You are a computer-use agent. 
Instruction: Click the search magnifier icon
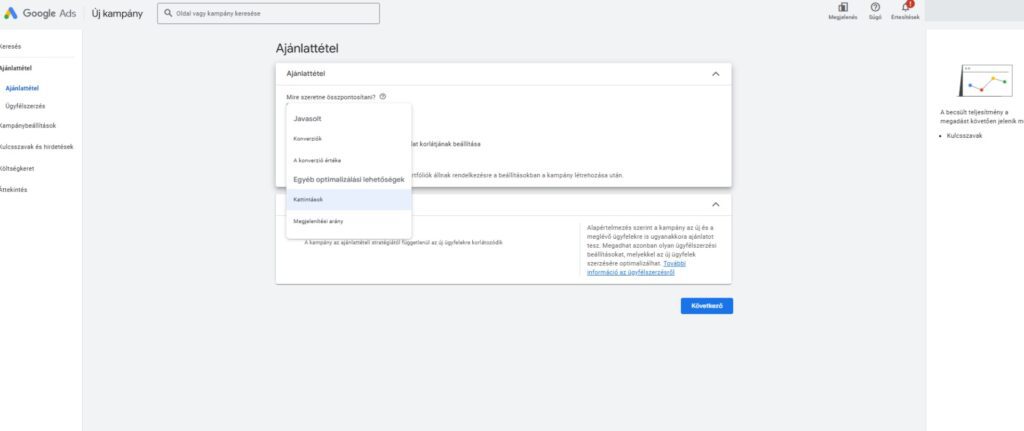167,13
